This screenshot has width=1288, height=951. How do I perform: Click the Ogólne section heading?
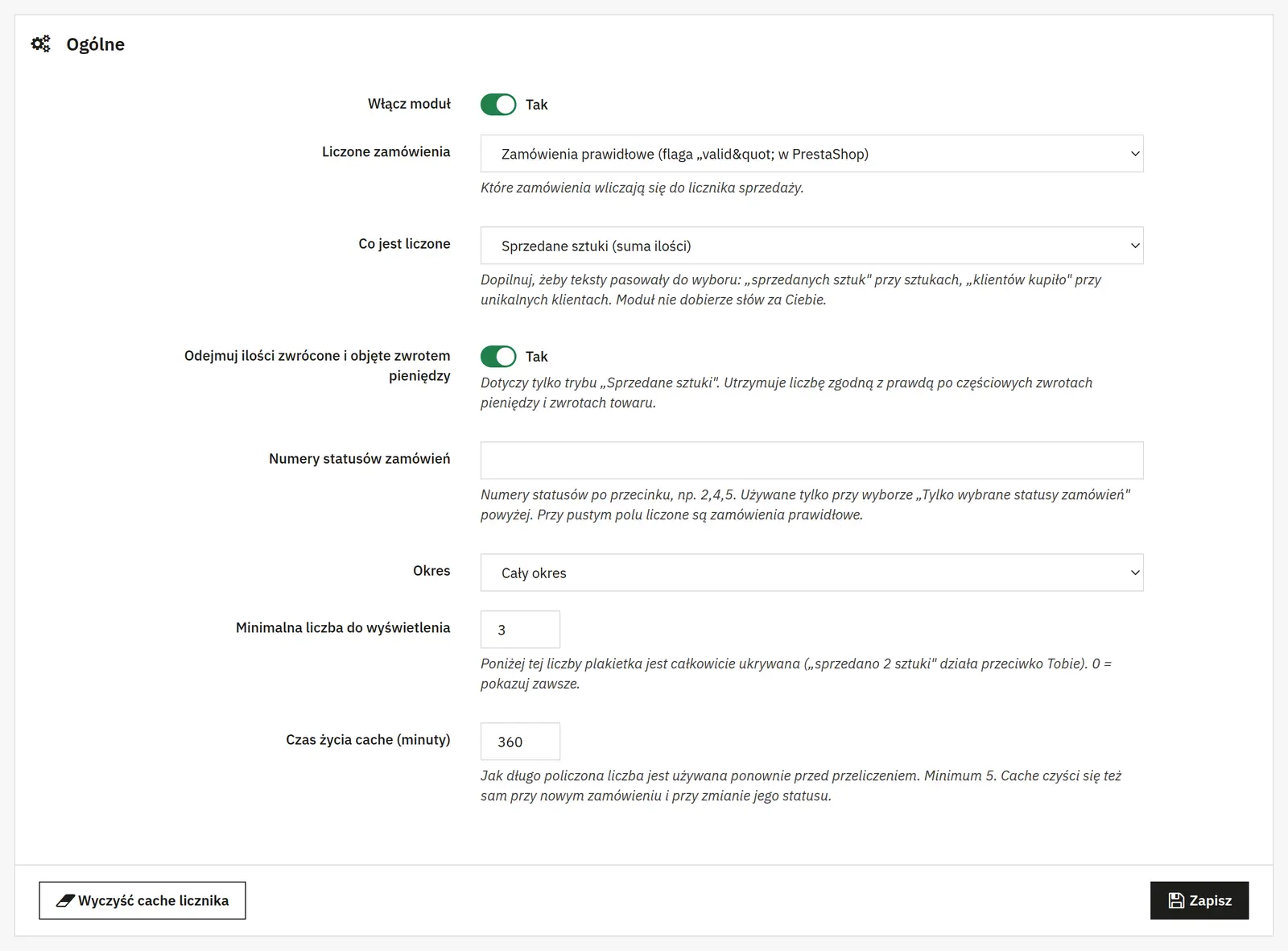pyautogui.click(x=96, y=44)
